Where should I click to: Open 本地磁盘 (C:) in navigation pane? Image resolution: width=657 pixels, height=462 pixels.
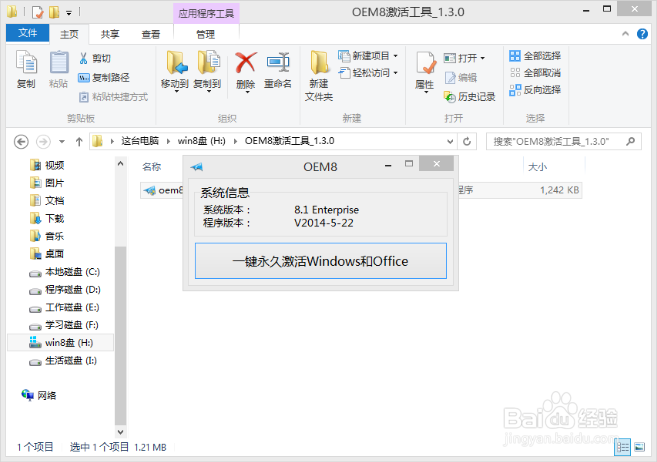pos(65,272)
